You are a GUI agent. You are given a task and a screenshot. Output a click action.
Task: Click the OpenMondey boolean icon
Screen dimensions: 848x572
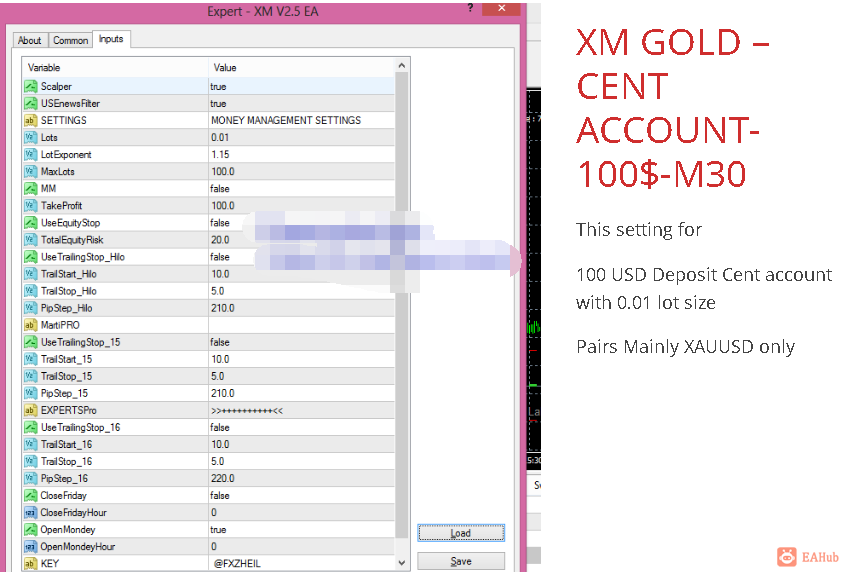31,529
